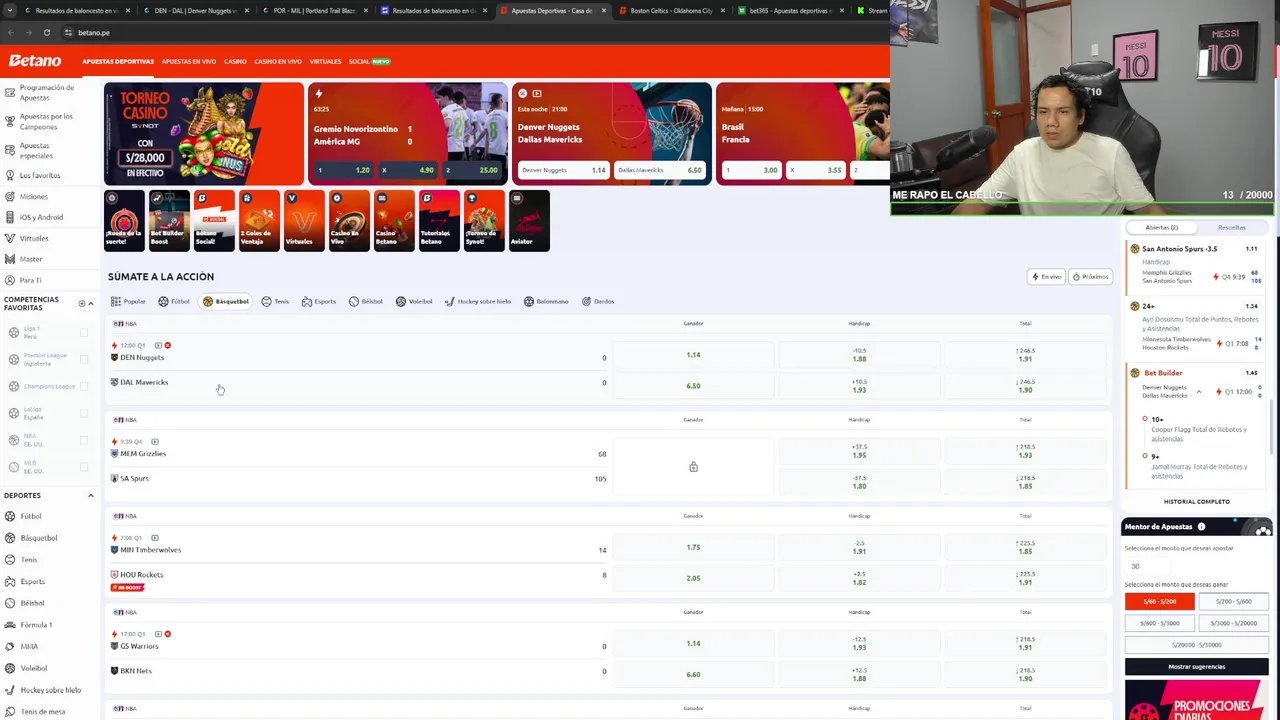Open Master in the sidebar
Viewport: 1280px width, 720px height.
point(31,259)
